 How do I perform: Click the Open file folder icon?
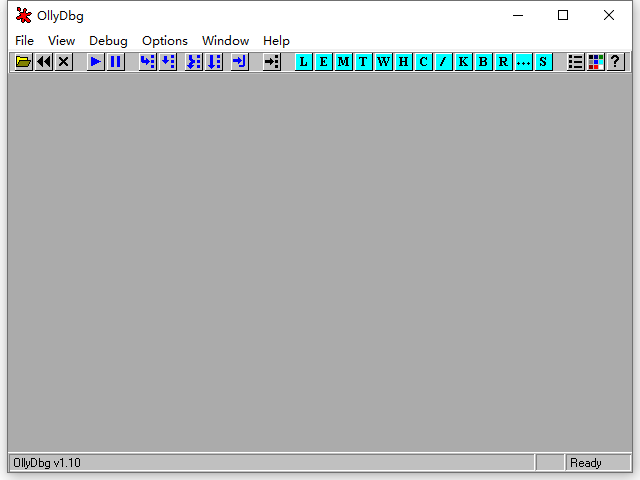(x=23, y=62)
